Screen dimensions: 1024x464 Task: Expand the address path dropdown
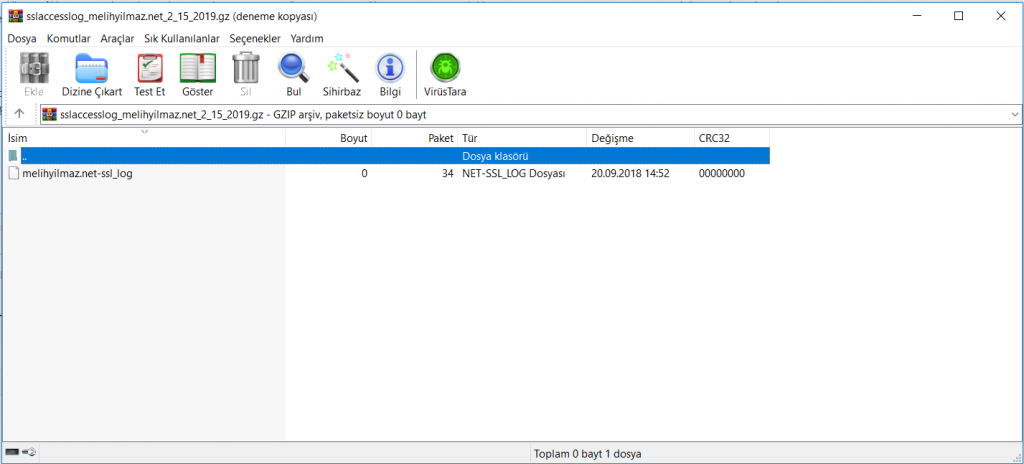pos(1014,114)
